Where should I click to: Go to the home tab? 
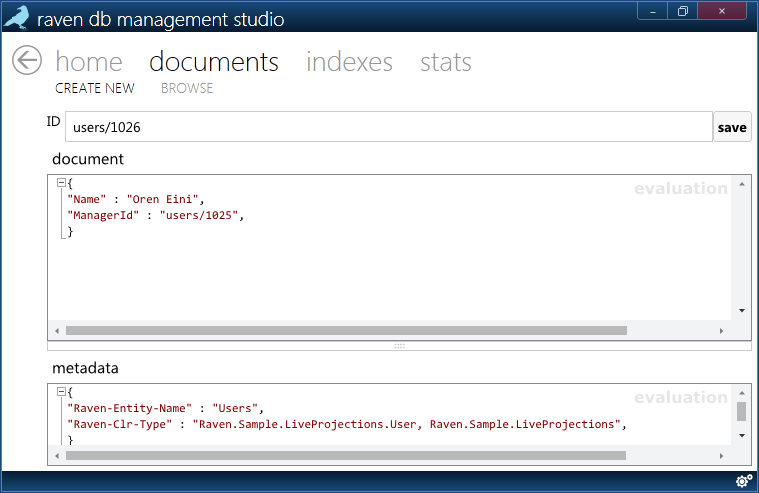point(89,62)
